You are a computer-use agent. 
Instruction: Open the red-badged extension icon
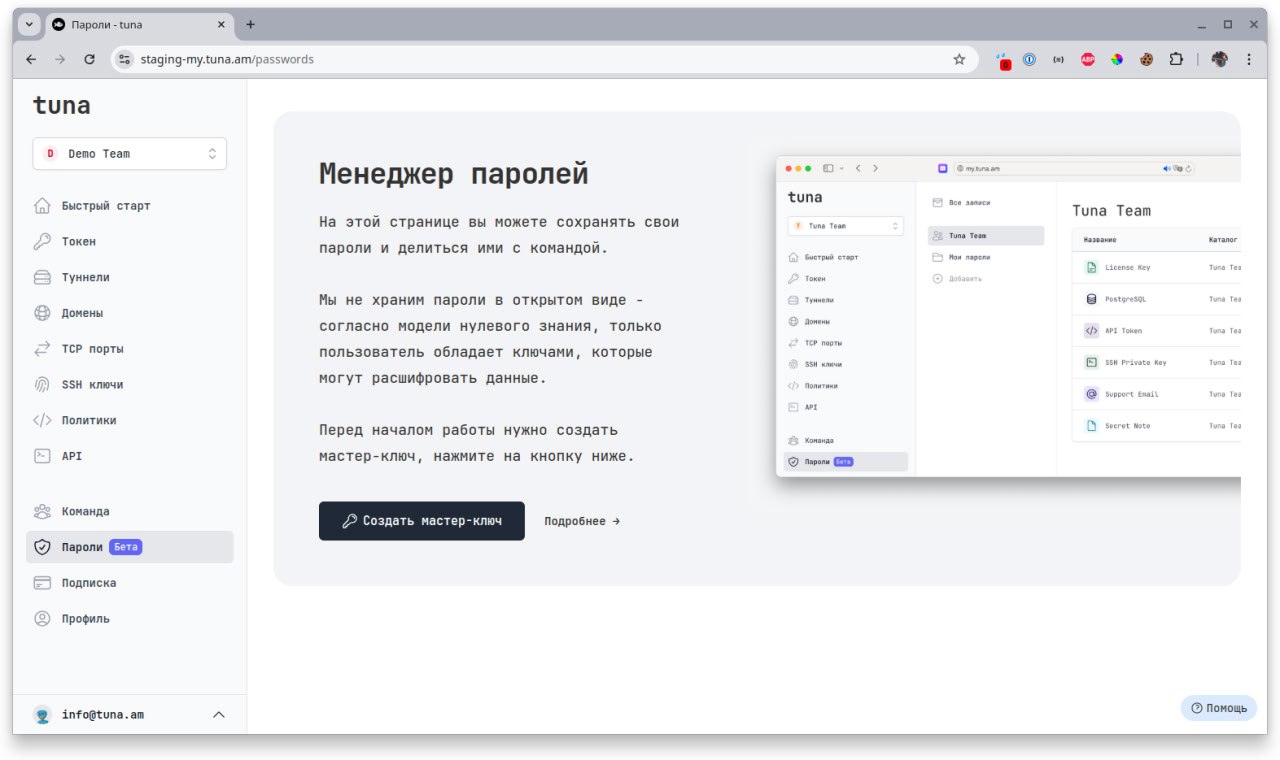pos(1003,61)
